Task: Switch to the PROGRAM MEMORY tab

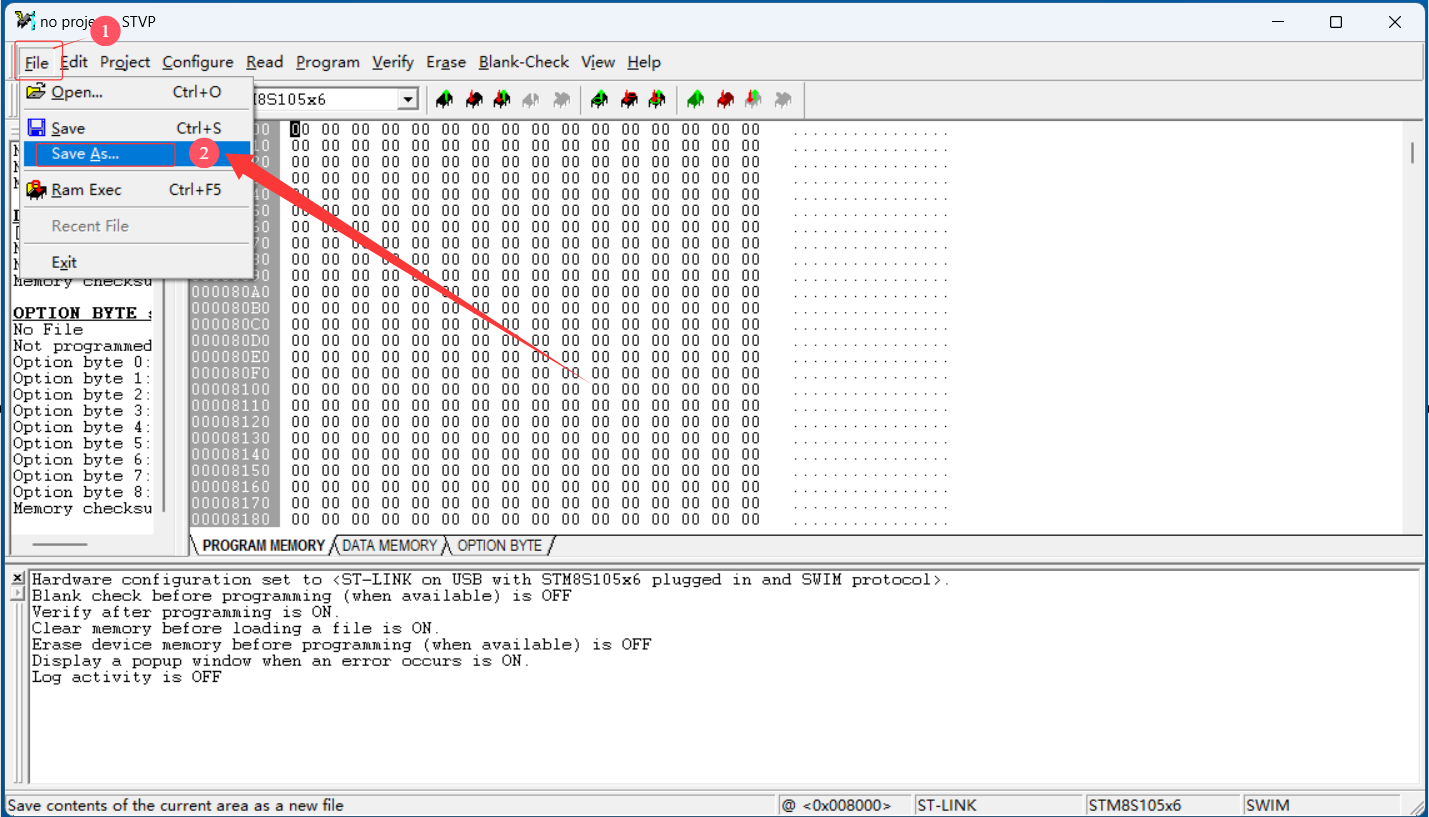Action: tap(263, 545)
